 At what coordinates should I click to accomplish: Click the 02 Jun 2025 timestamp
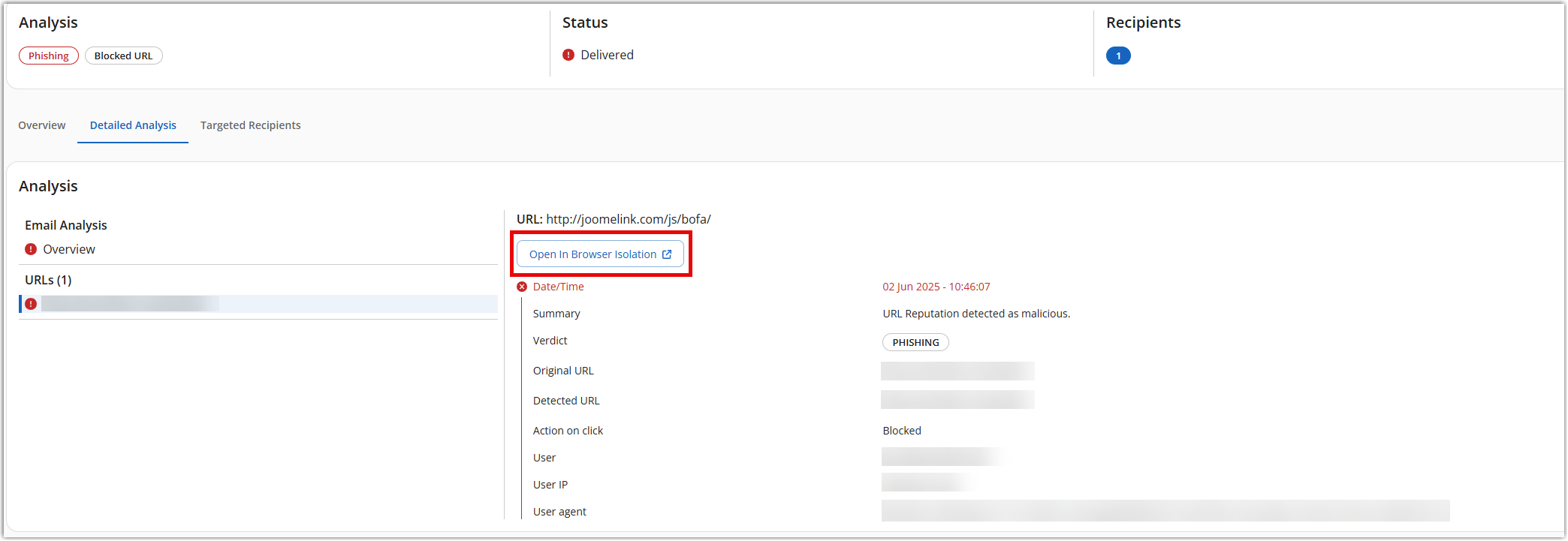[936, 287]
